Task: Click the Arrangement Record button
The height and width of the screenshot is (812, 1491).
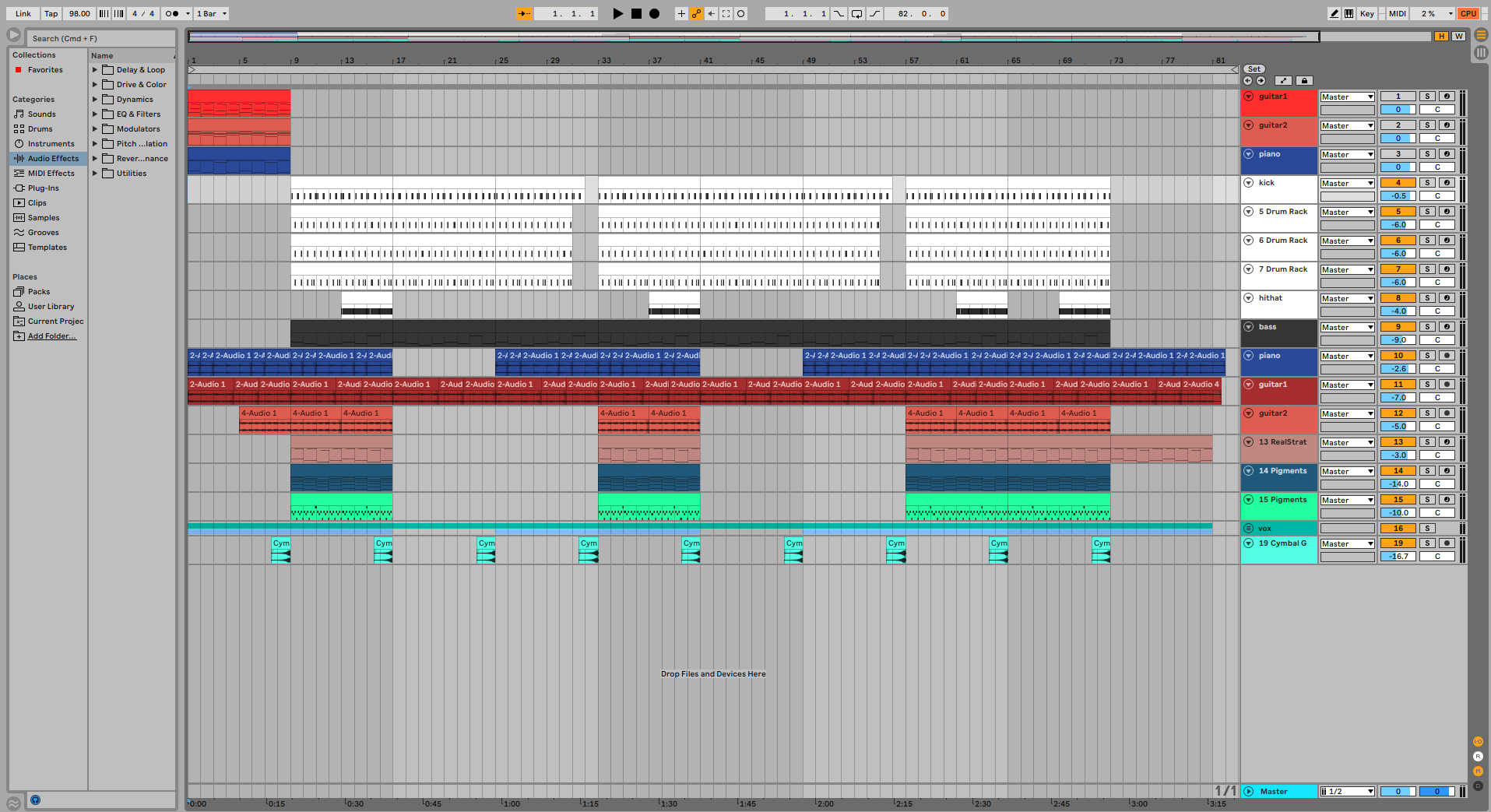Action: (x=655, y=13)
